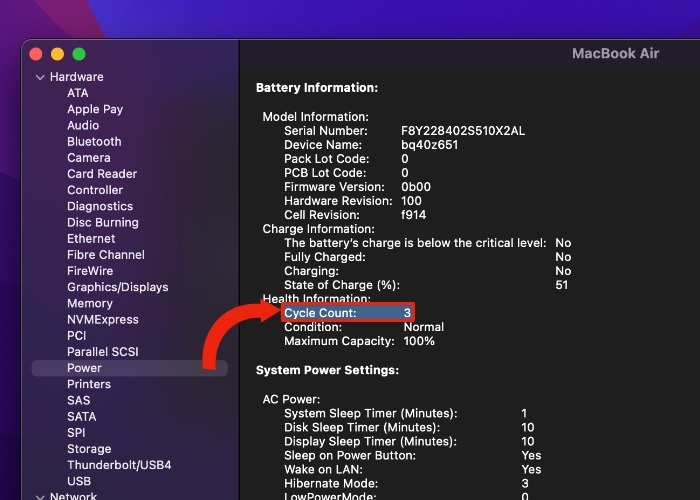
Task: Select Power in the sidebar
Action: click(x=85, y=368)
